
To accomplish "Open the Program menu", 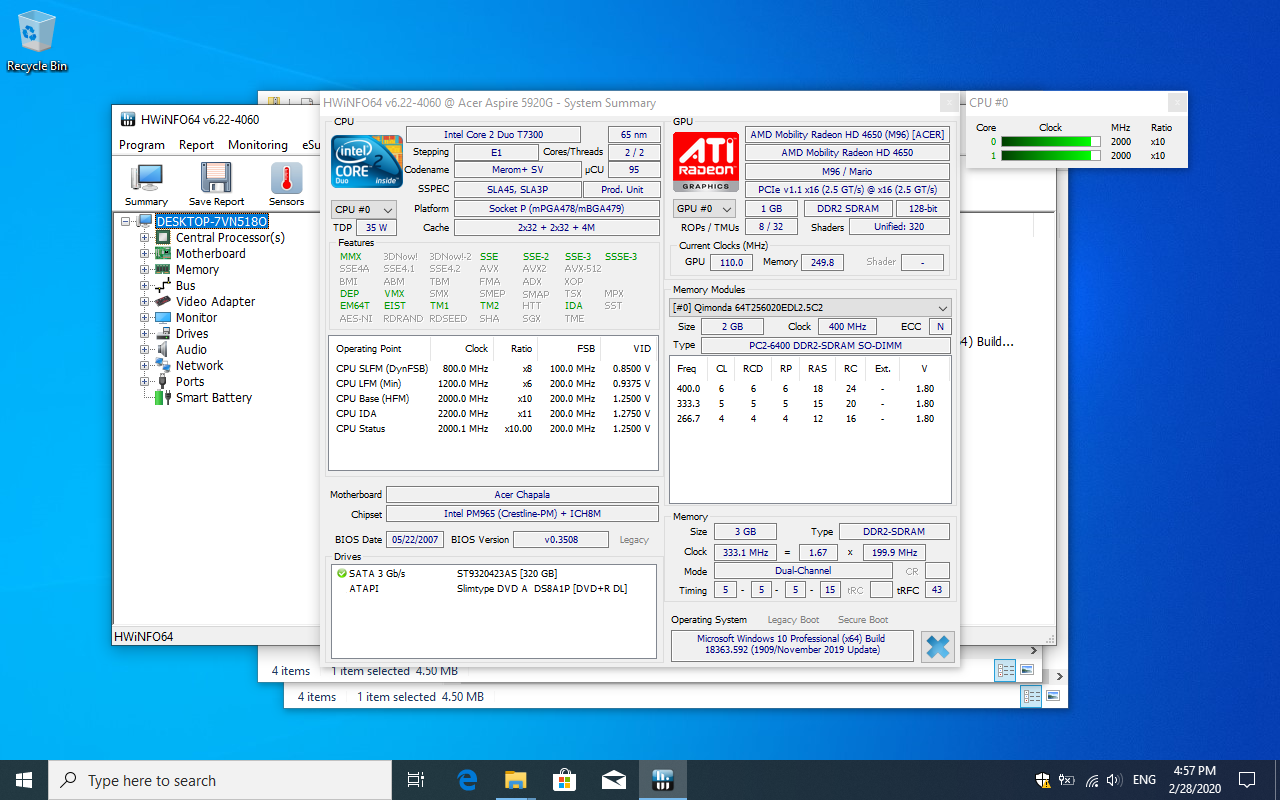I will pos(142,144).
